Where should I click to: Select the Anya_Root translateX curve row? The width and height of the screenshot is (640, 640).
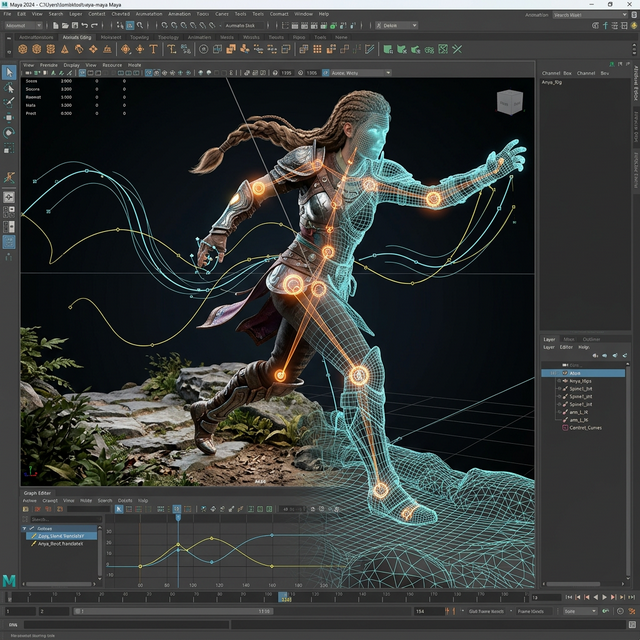point(61,544)
